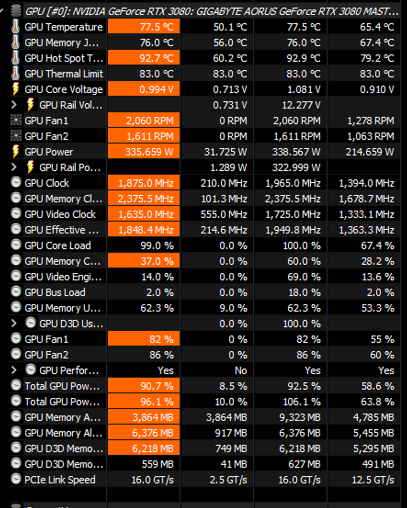
Task: Click thermometer icon beside GPU Temperature
Action: [15, 27]
